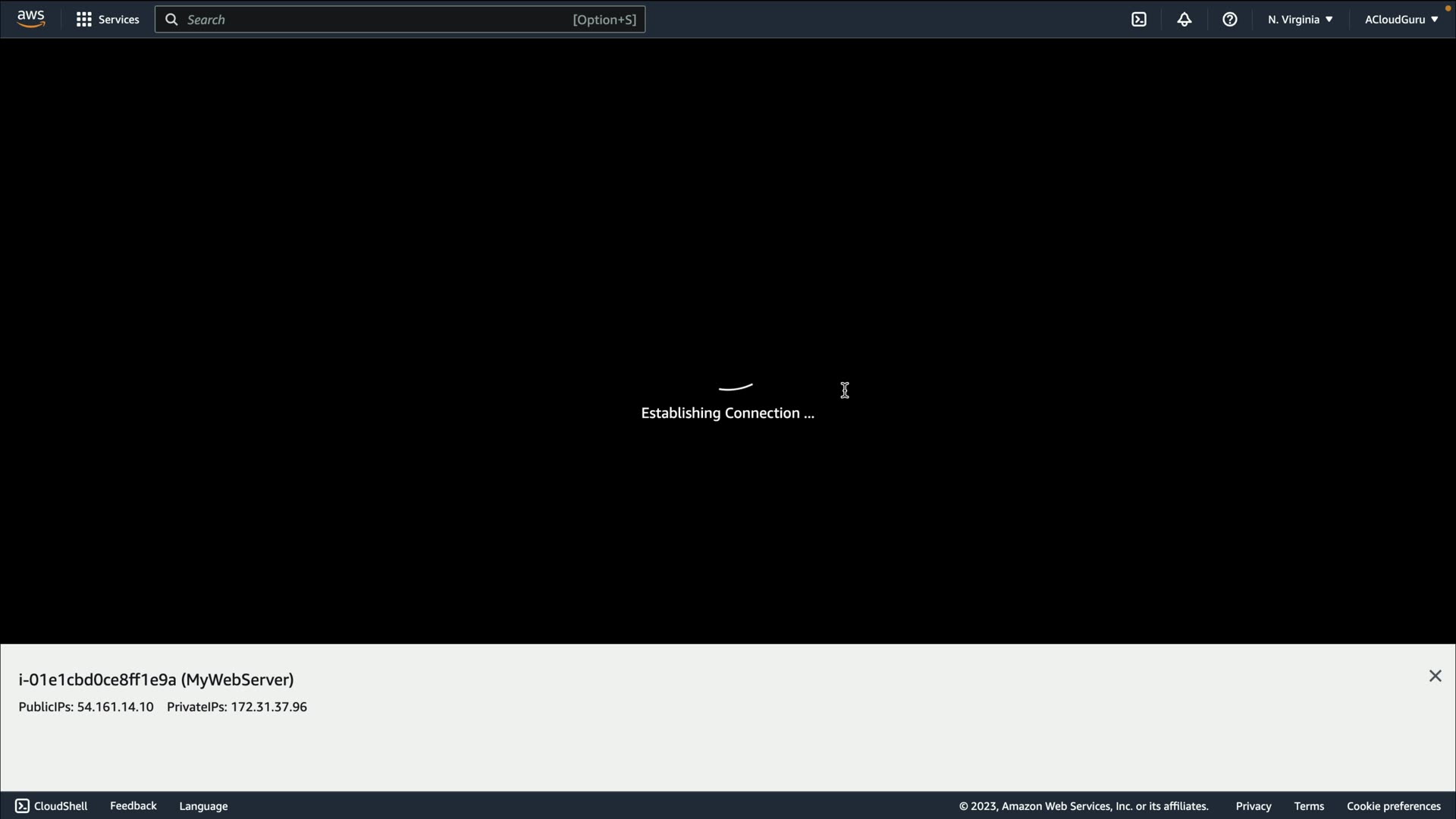Click the CloudShell icon in the footer
The image size is (1456, 819).
(x=22, y=806)
